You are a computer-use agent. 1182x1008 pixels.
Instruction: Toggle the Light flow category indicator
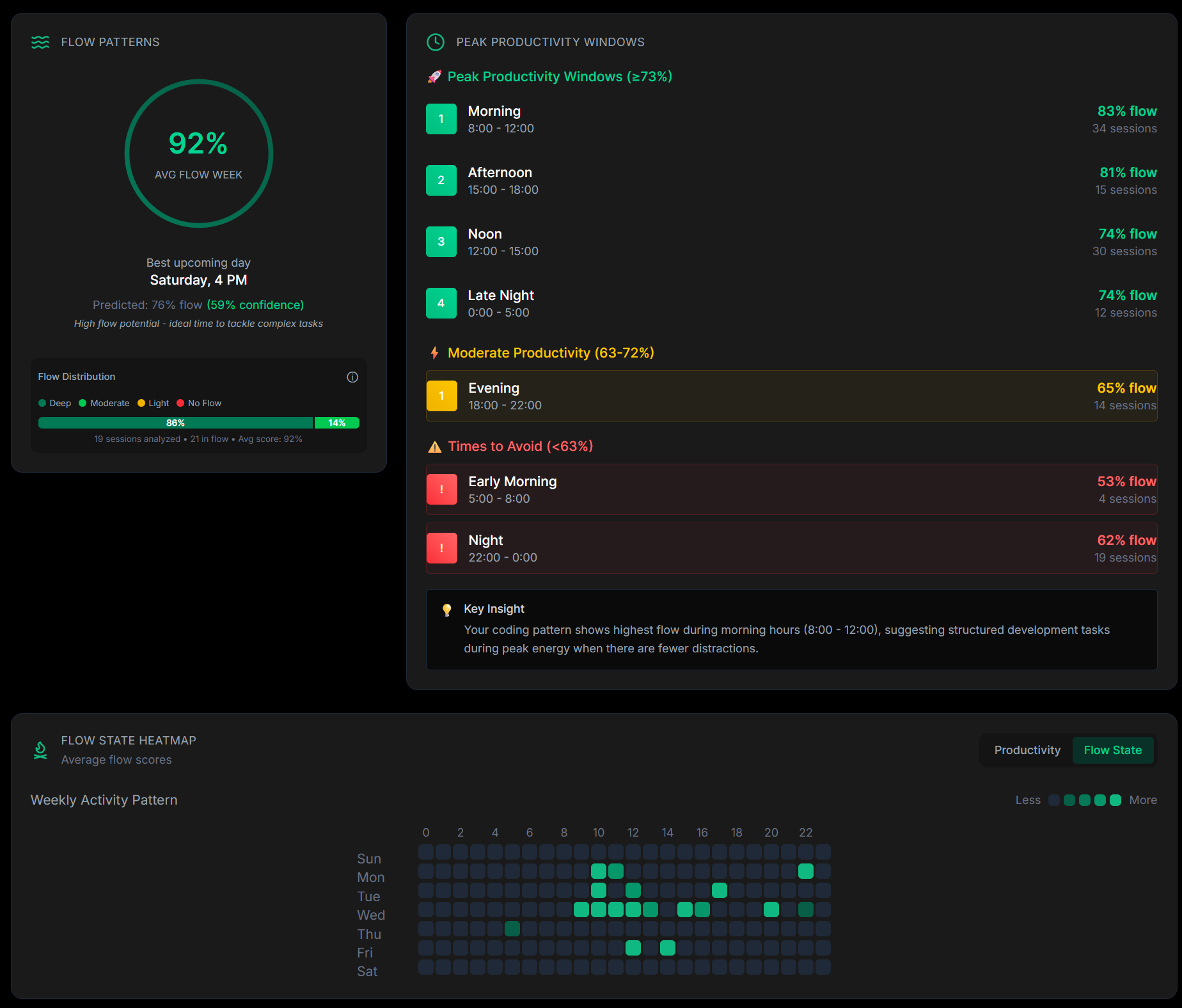pos(142,403)
